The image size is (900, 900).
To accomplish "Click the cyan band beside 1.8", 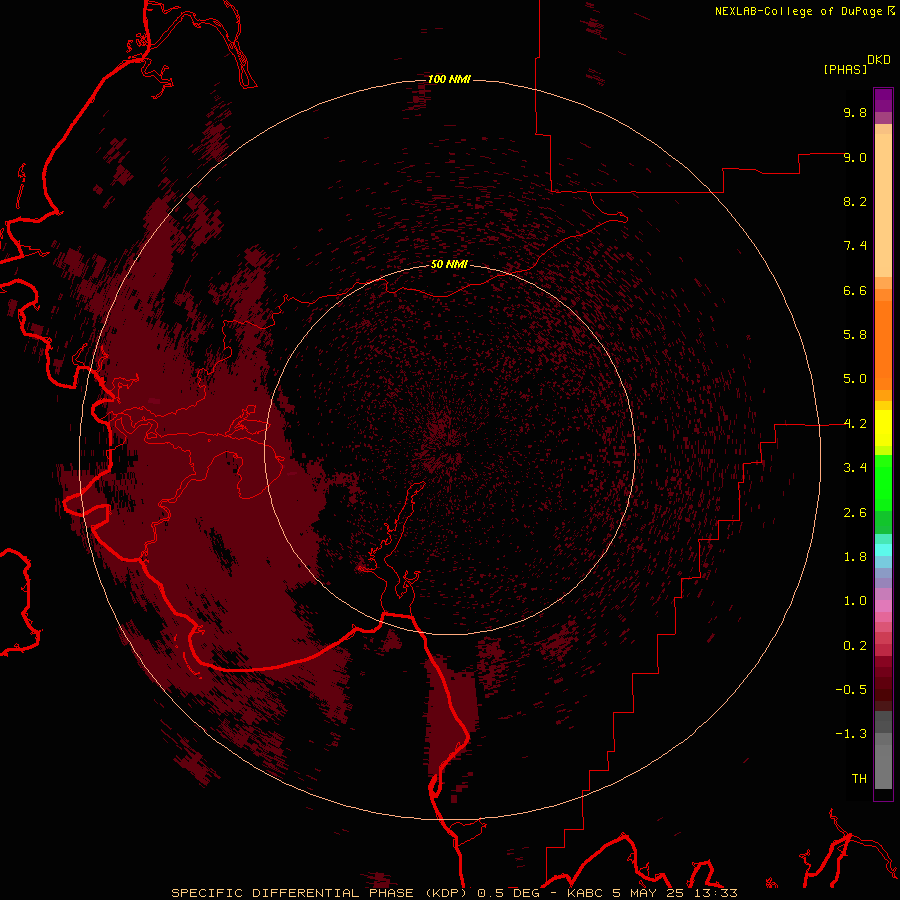I will click(883, 550).
